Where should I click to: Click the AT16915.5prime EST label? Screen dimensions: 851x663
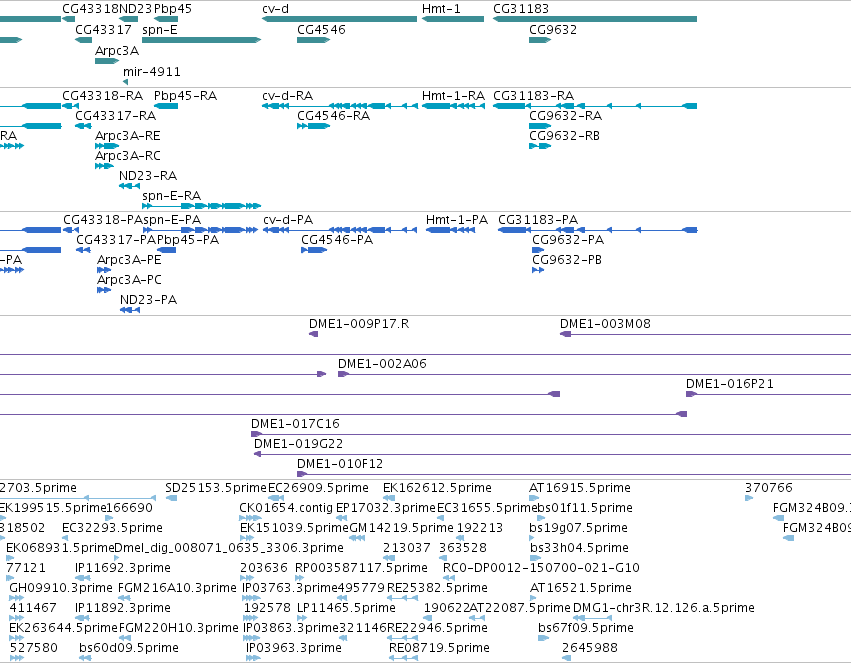tap(580, 488)
